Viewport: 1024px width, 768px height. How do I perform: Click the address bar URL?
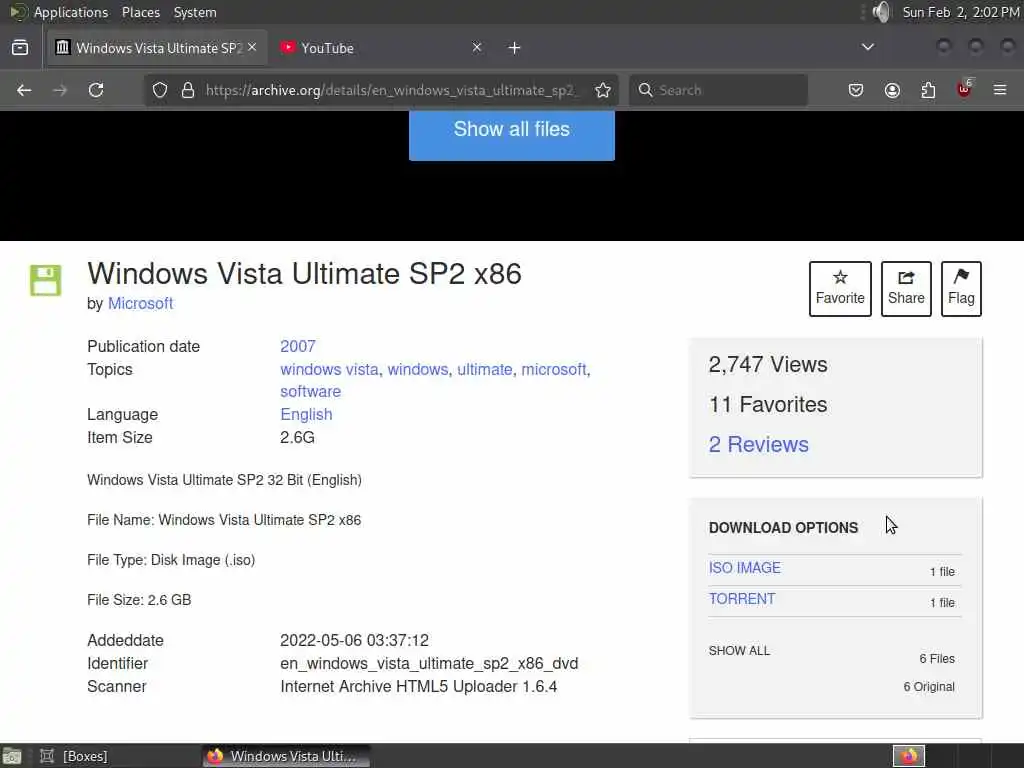(390, 90)
